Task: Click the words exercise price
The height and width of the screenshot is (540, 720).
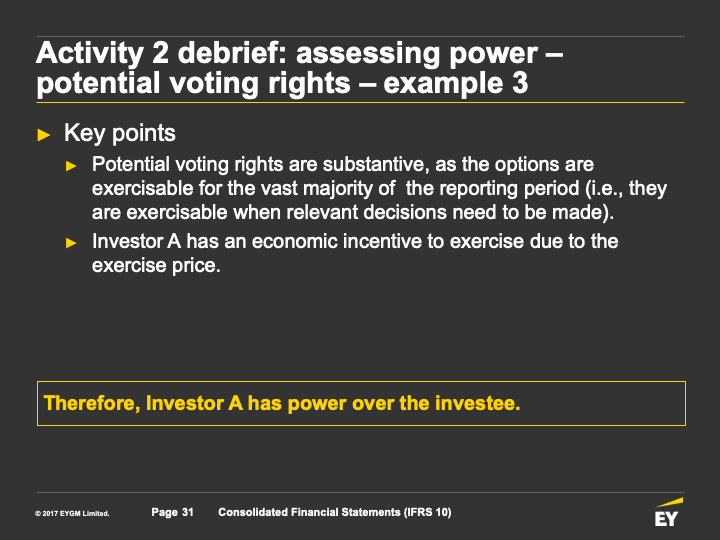Action: [156, 265]
